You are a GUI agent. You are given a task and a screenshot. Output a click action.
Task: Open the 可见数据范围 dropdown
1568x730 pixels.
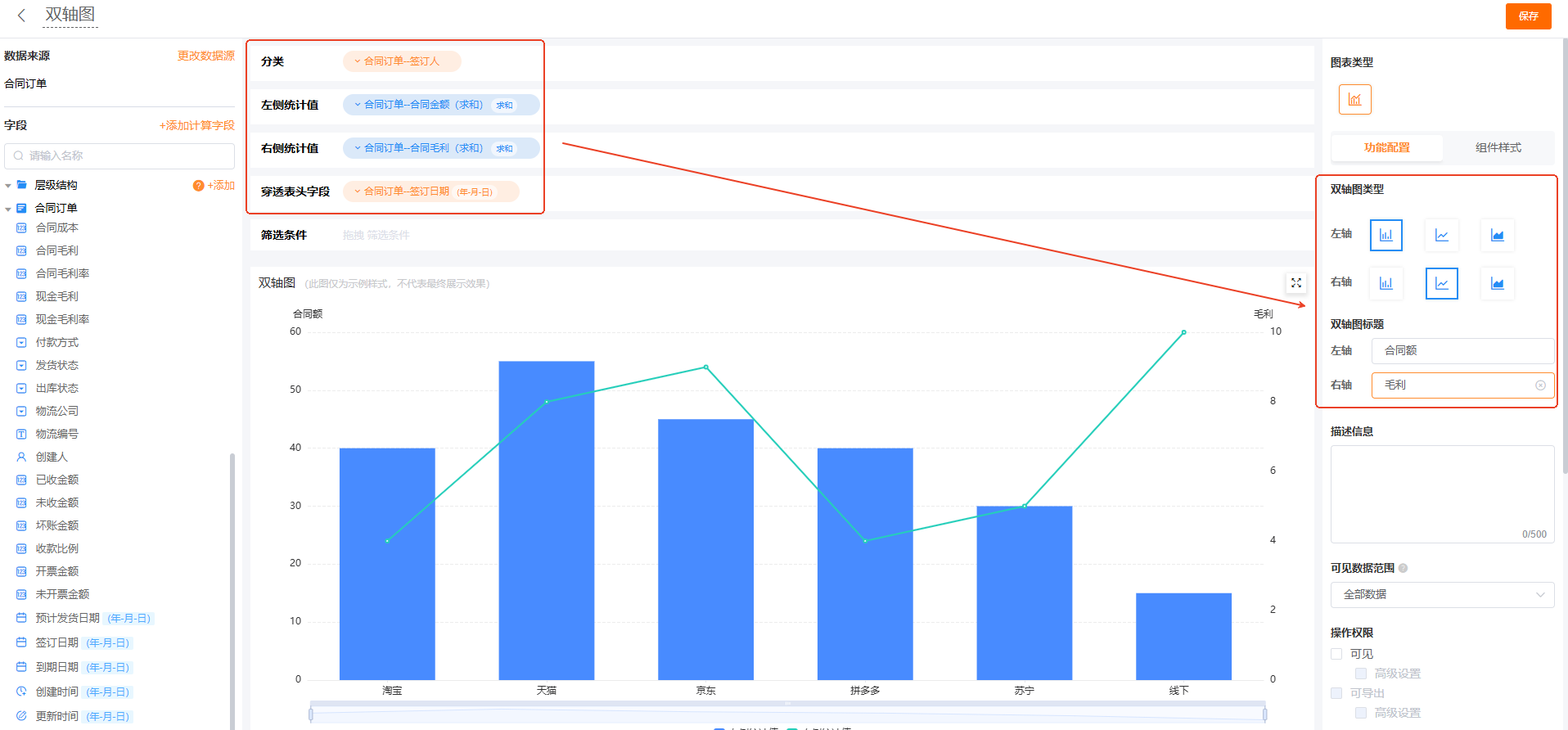(1442, 595)
